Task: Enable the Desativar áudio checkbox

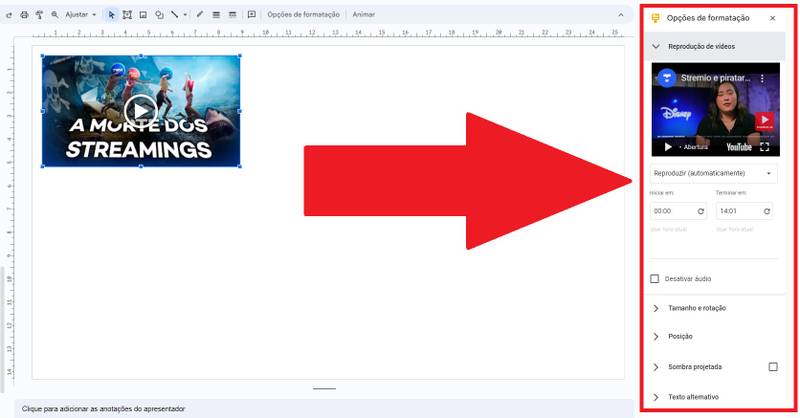Action: coord(655,279)
